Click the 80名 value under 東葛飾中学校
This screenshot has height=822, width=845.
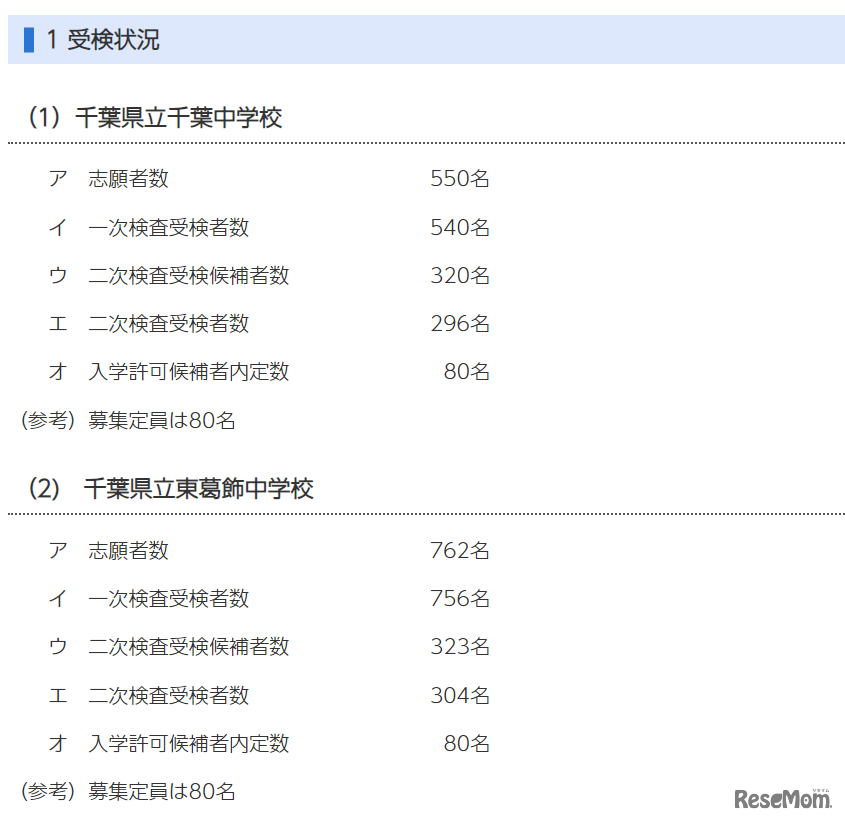pyautogui.click(x=467, y=744)
